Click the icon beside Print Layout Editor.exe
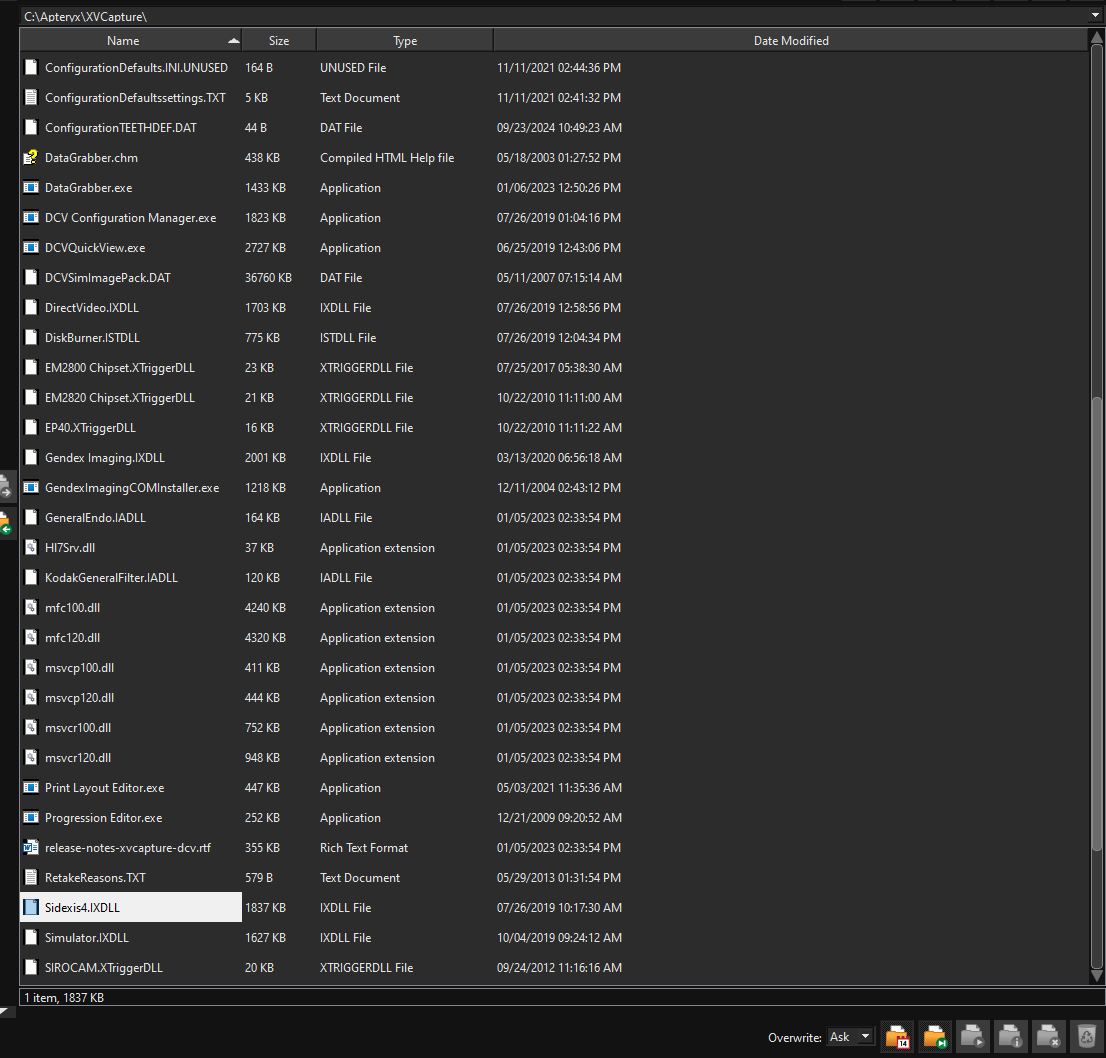This screenshot has width=1106, height=1058. [x=30, y=788]
